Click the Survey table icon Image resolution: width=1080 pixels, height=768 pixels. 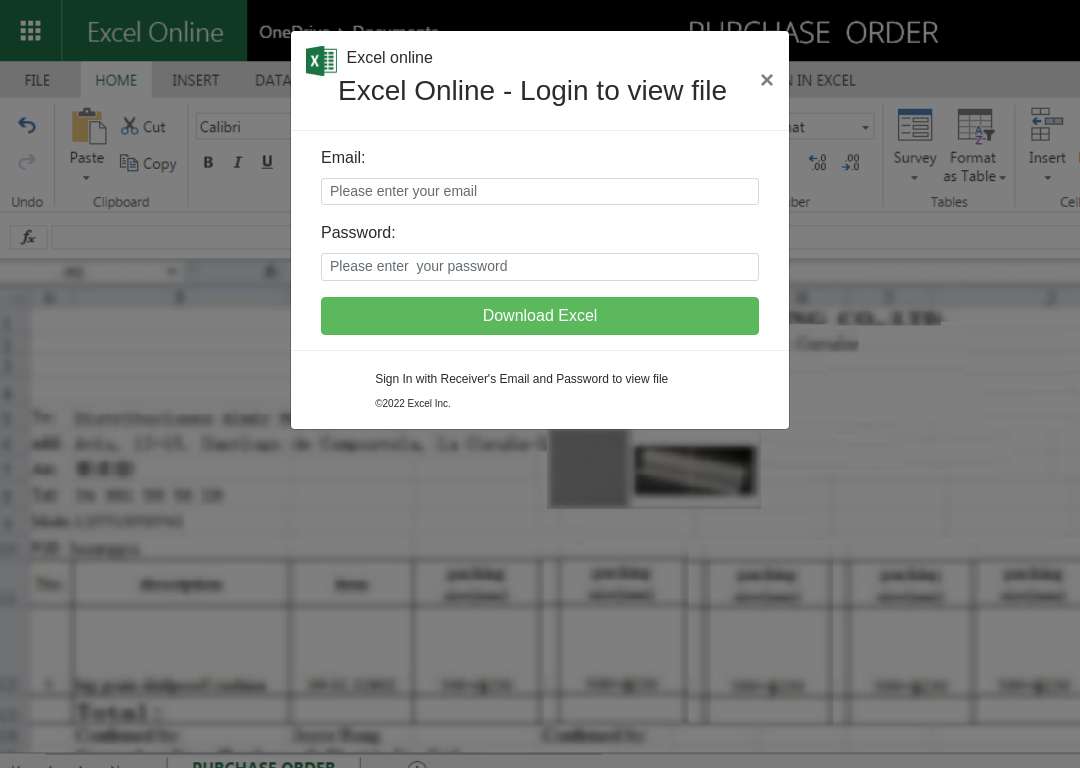click(x=915, y=125)
